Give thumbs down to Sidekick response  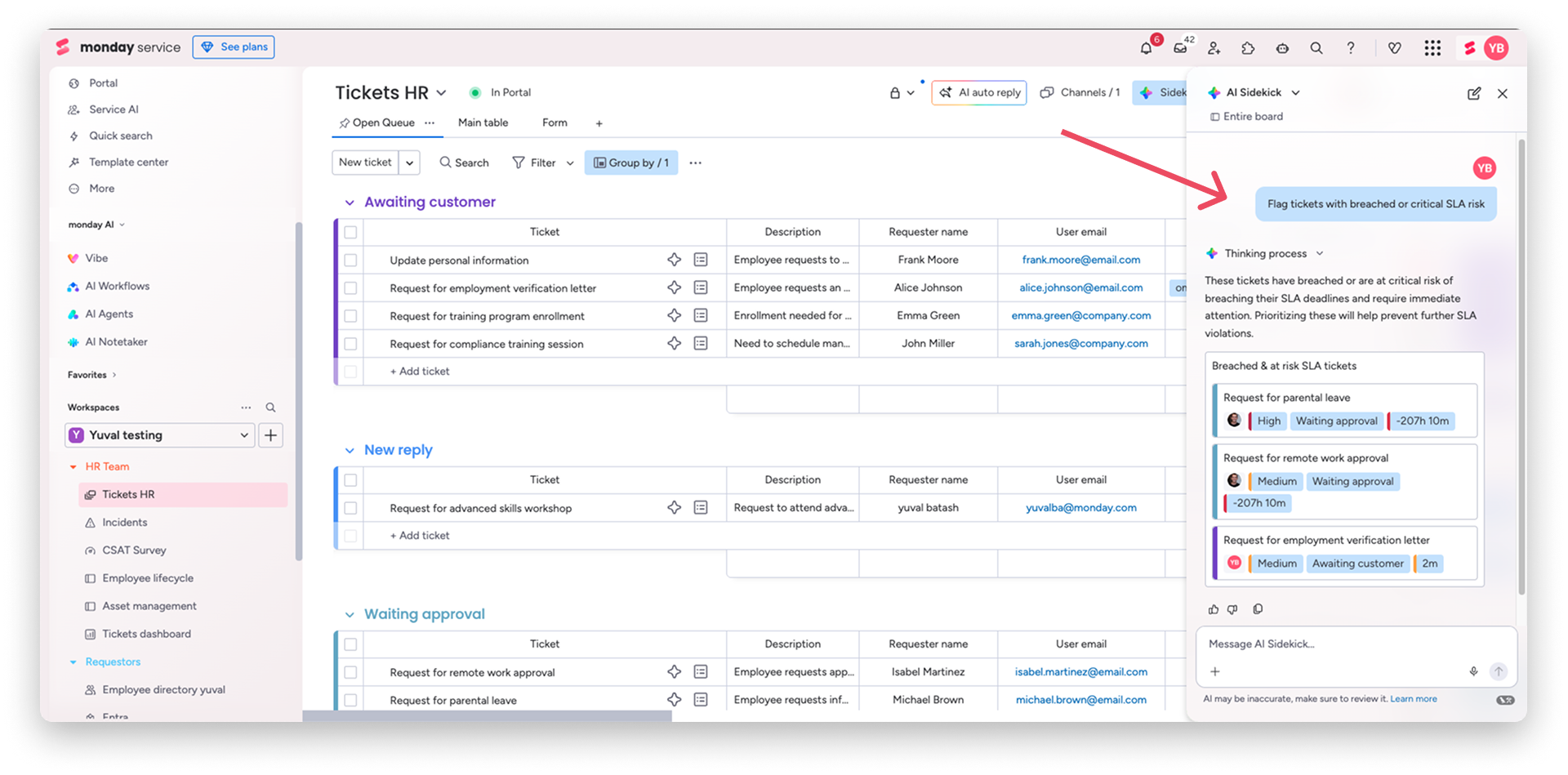tap(1233, 609)
